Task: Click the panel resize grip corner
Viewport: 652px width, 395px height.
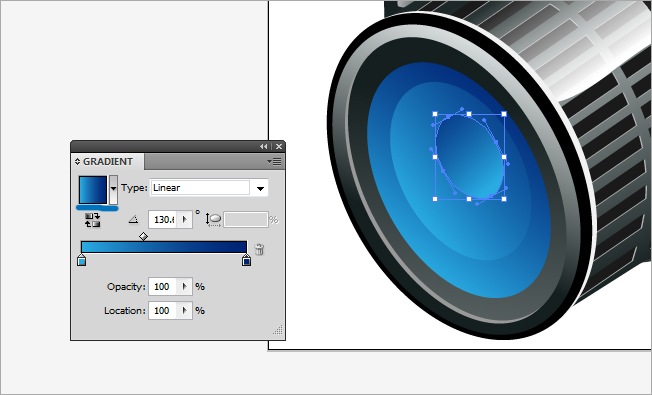Action: 278,330
